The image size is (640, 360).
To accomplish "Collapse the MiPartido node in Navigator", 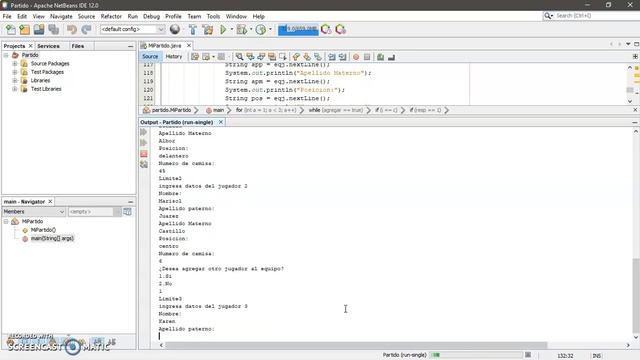I will (6, 221).
